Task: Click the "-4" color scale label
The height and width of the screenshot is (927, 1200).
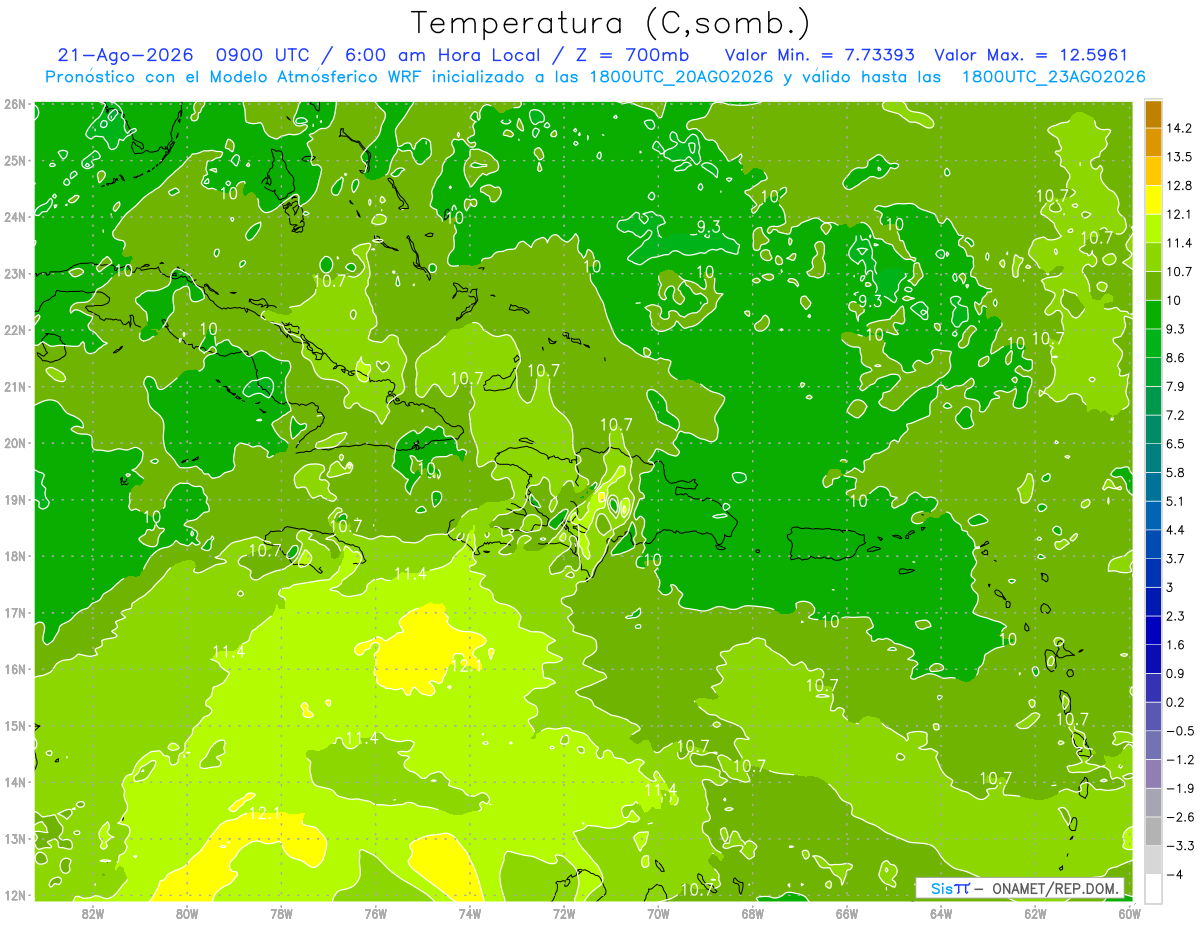Action: (x=1175, y=875)
